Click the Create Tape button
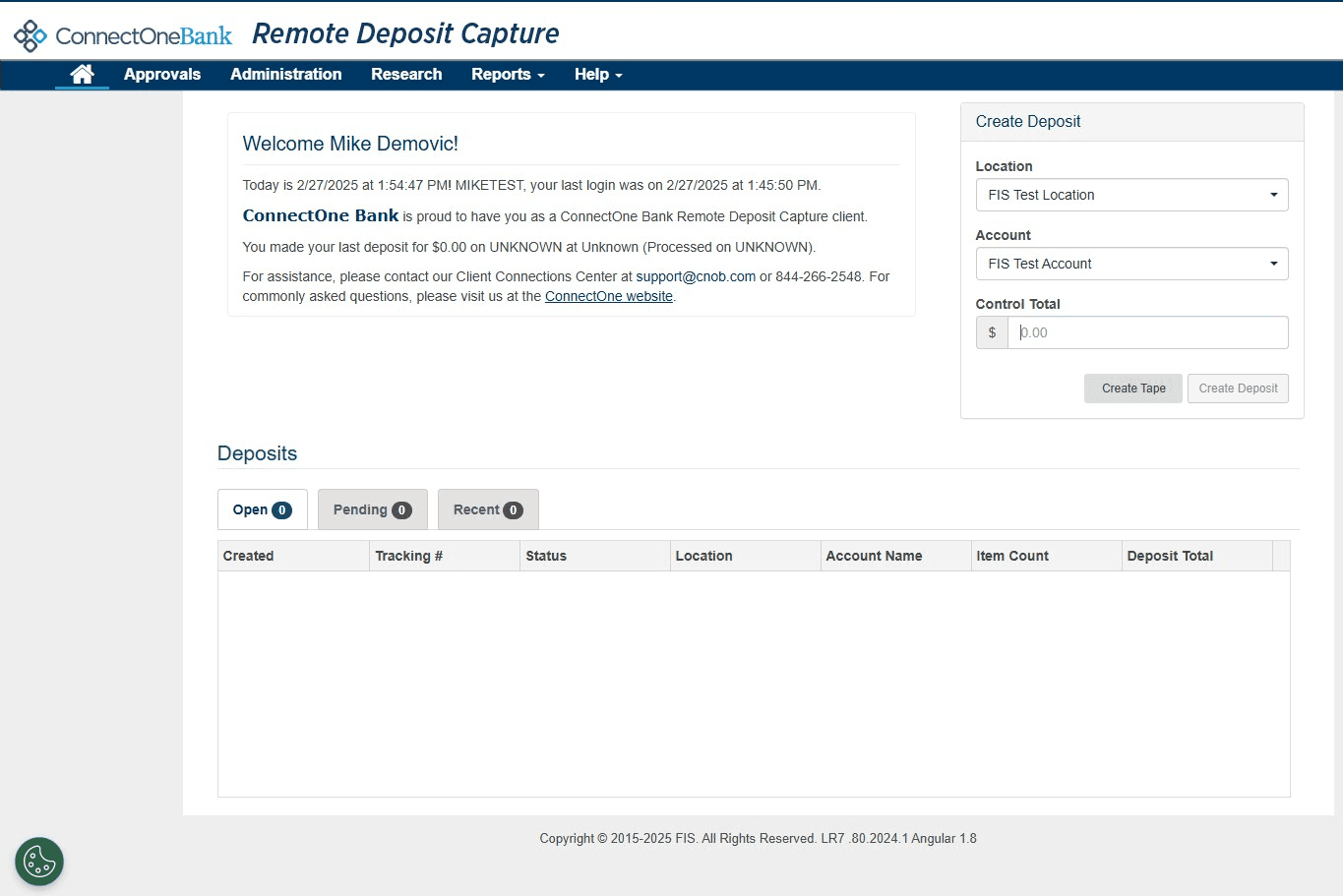The image size is (1343, 896). [x=1133, y=388]
